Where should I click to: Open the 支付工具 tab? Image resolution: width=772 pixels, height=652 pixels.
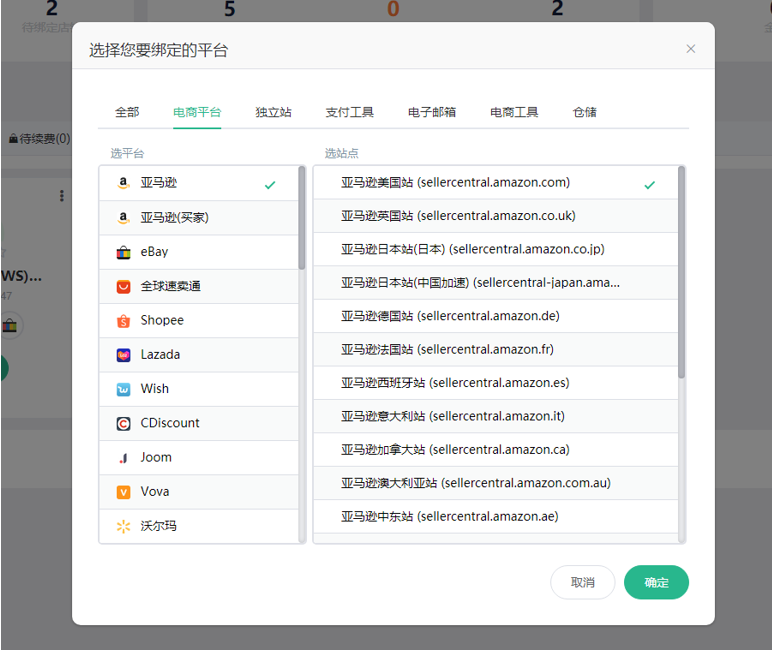click(x=350, y=112)
